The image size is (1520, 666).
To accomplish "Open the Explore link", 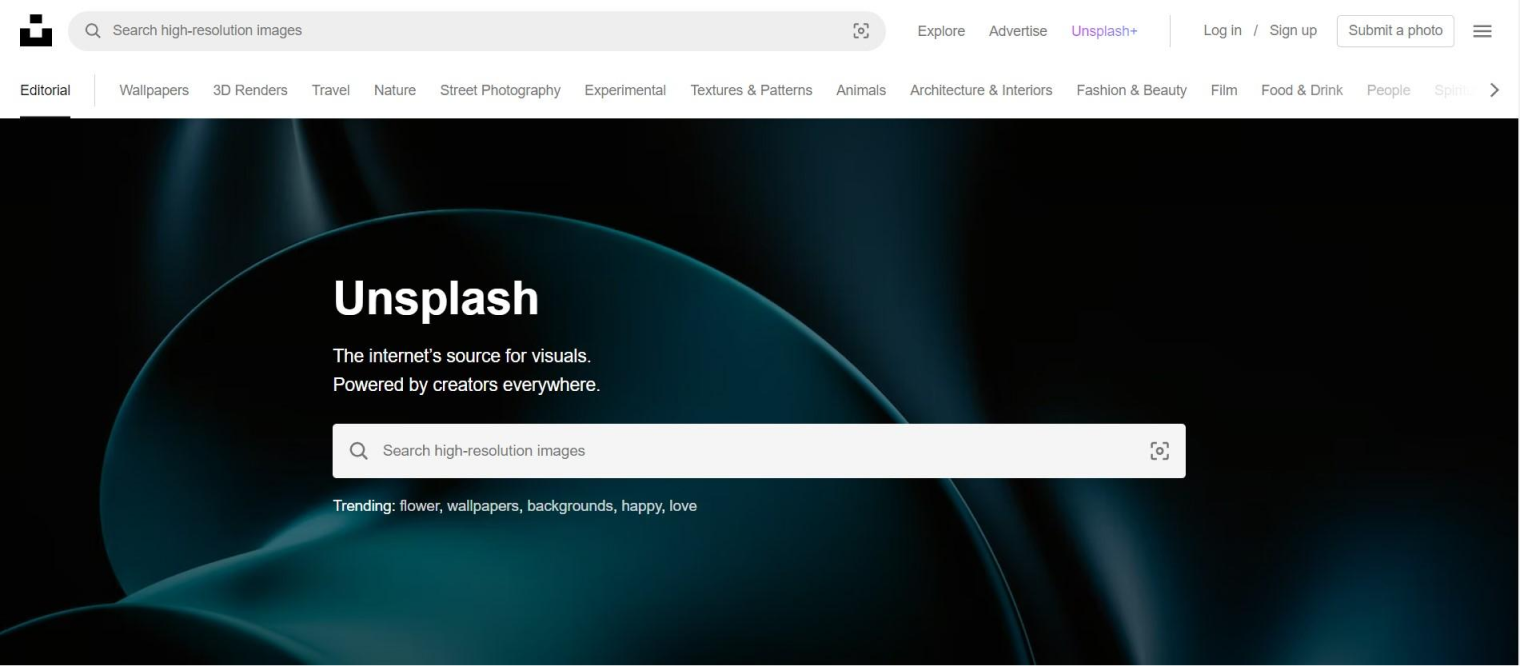I will pyautogui.click(x=941, y=31).
